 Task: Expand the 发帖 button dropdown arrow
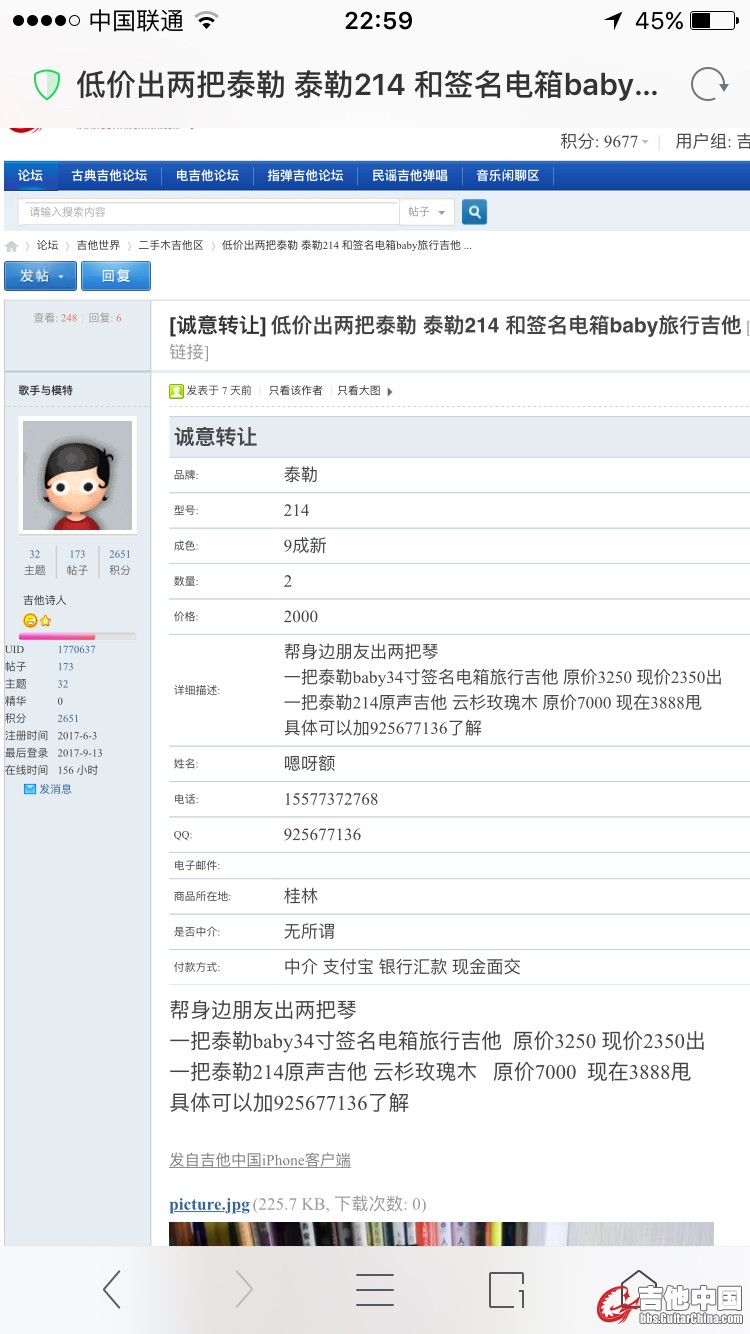tap(61, 276)
